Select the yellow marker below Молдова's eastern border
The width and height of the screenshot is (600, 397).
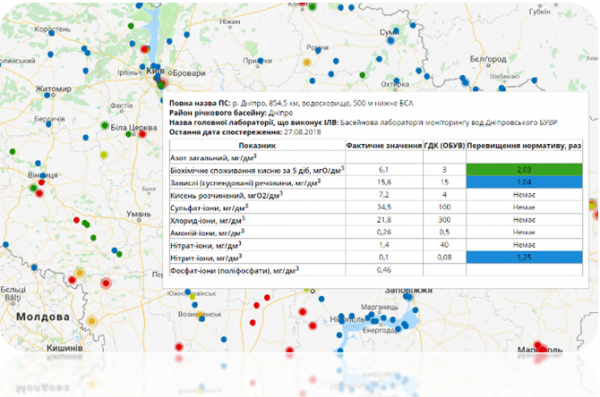(91, 321)
